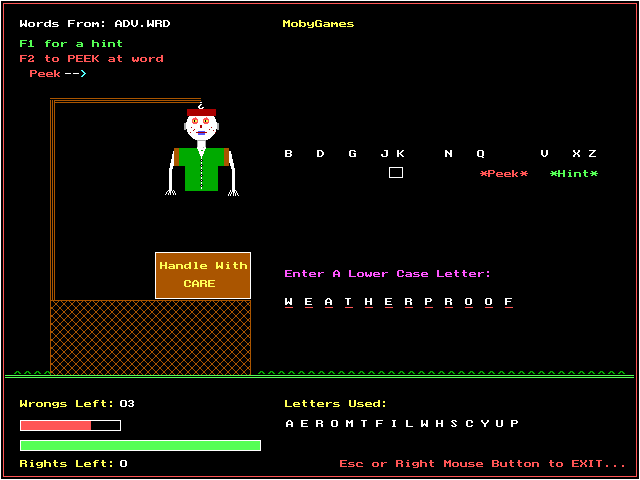Select the letter Z
The image size is (640, 480).
[592, 154]
